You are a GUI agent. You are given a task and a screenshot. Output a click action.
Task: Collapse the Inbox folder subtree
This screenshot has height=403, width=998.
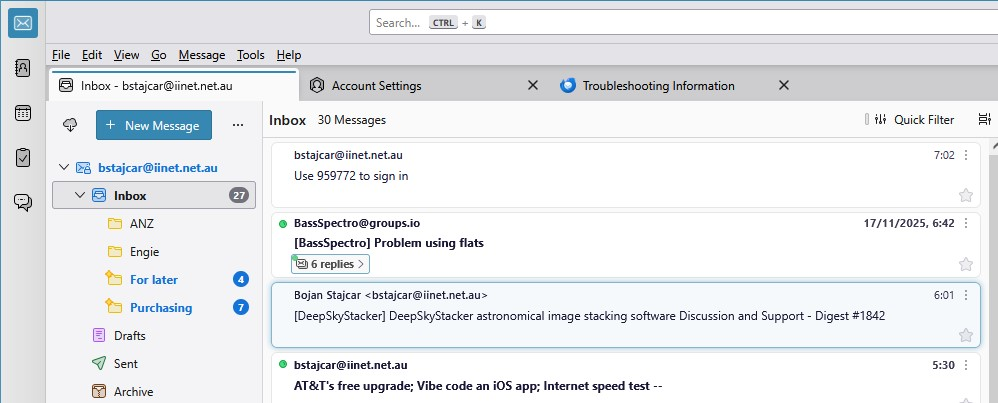point(80,196)
